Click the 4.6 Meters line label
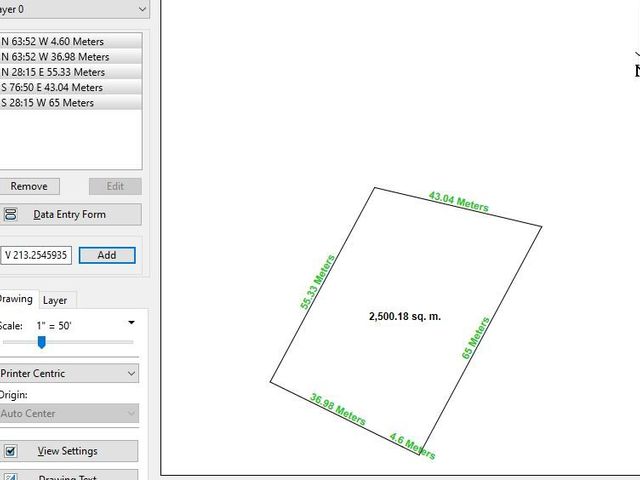 point(412,446)
